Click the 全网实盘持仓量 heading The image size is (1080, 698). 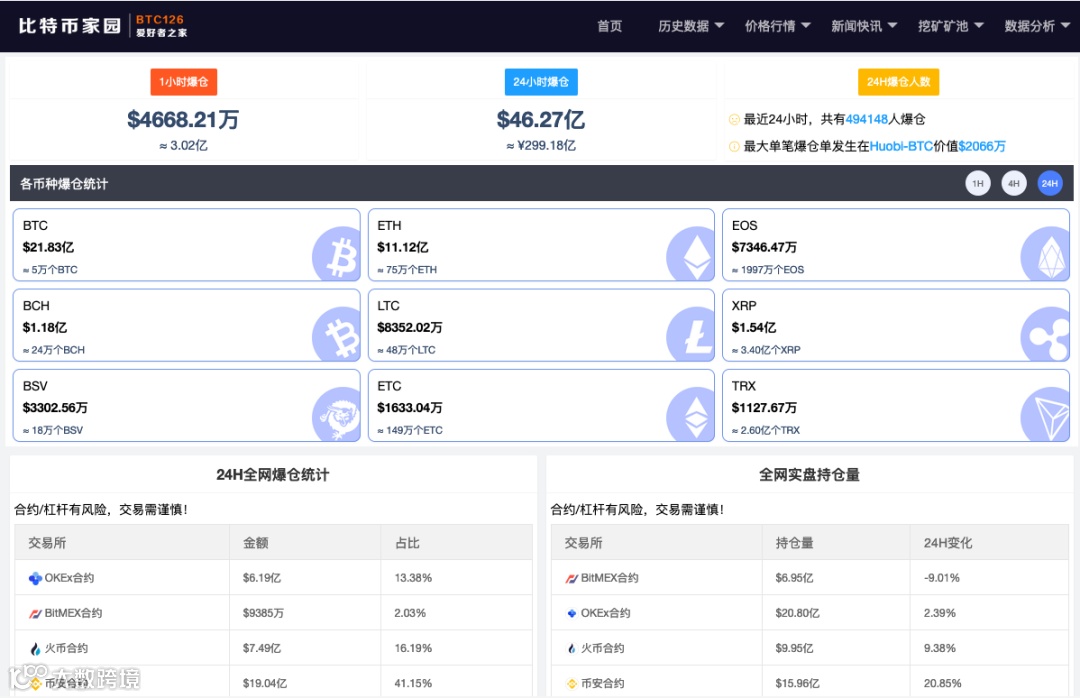pyautogui.click(x=809, y=475)
